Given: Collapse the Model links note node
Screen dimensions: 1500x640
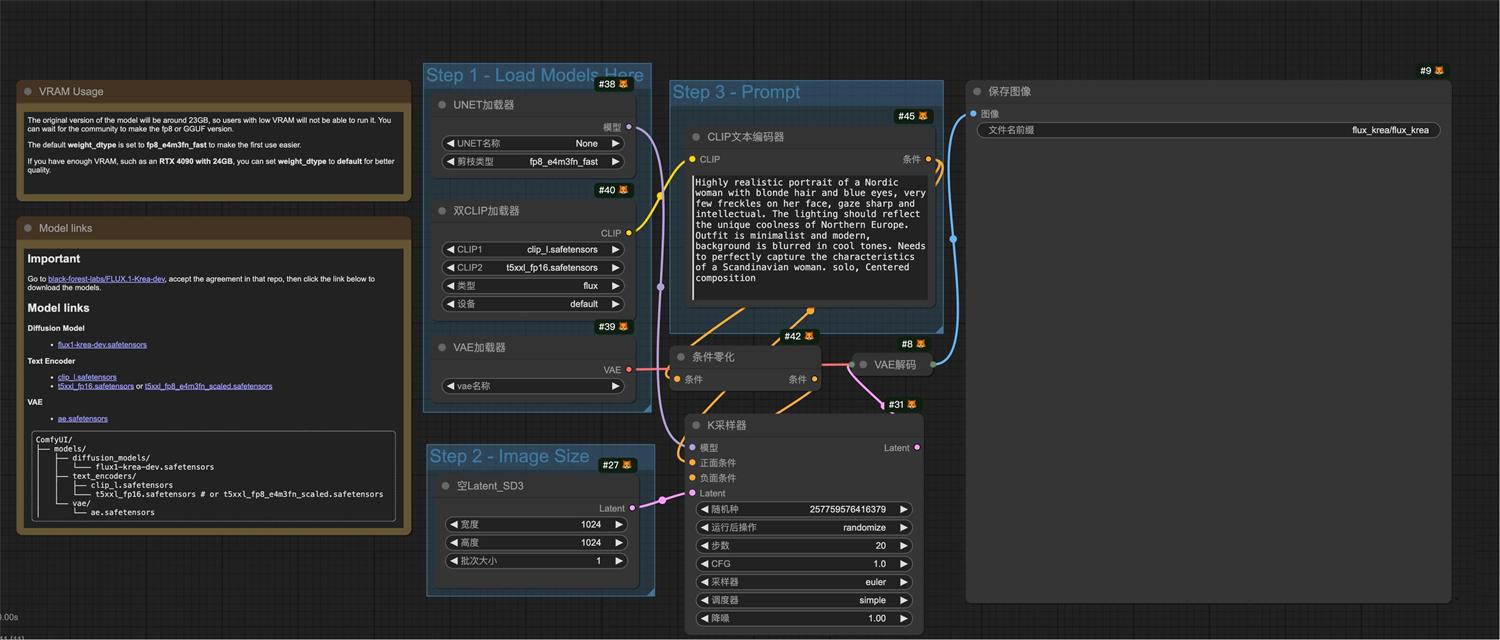Looking at the screenshot, I should (x=28, y=228).
